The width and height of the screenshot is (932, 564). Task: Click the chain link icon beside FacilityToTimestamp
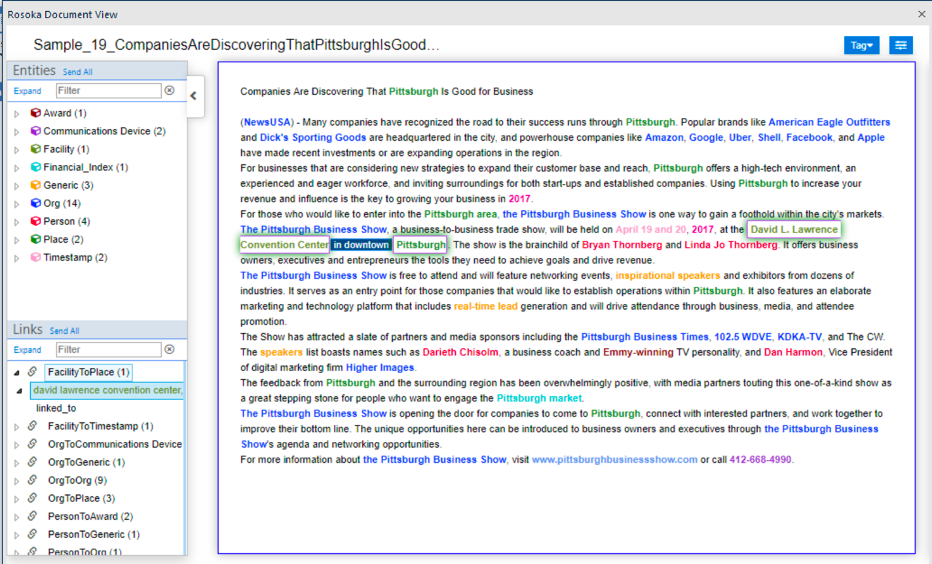(33, 426)
